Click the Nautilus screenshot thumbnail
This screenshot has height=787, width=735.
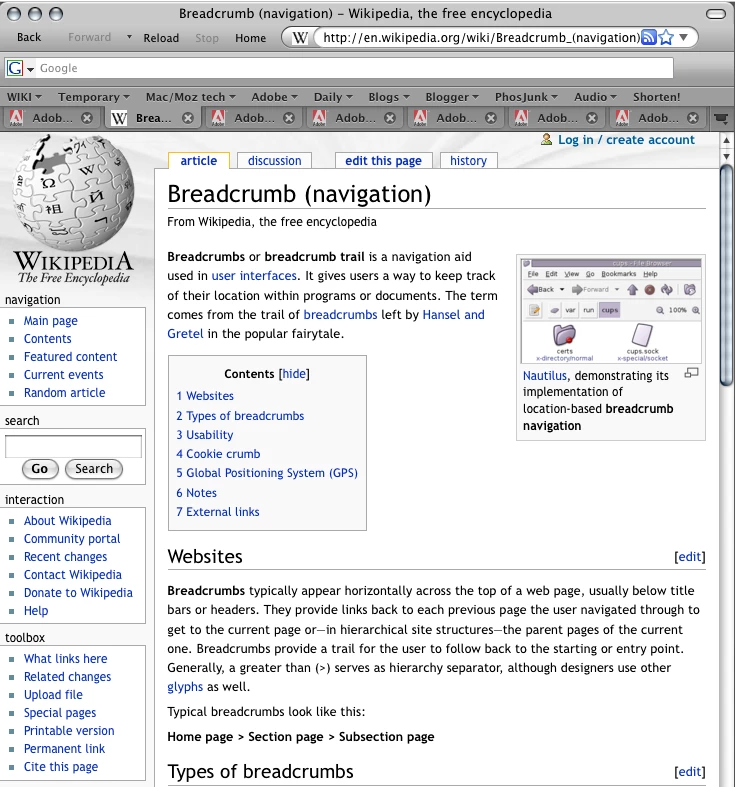point(611,311)
